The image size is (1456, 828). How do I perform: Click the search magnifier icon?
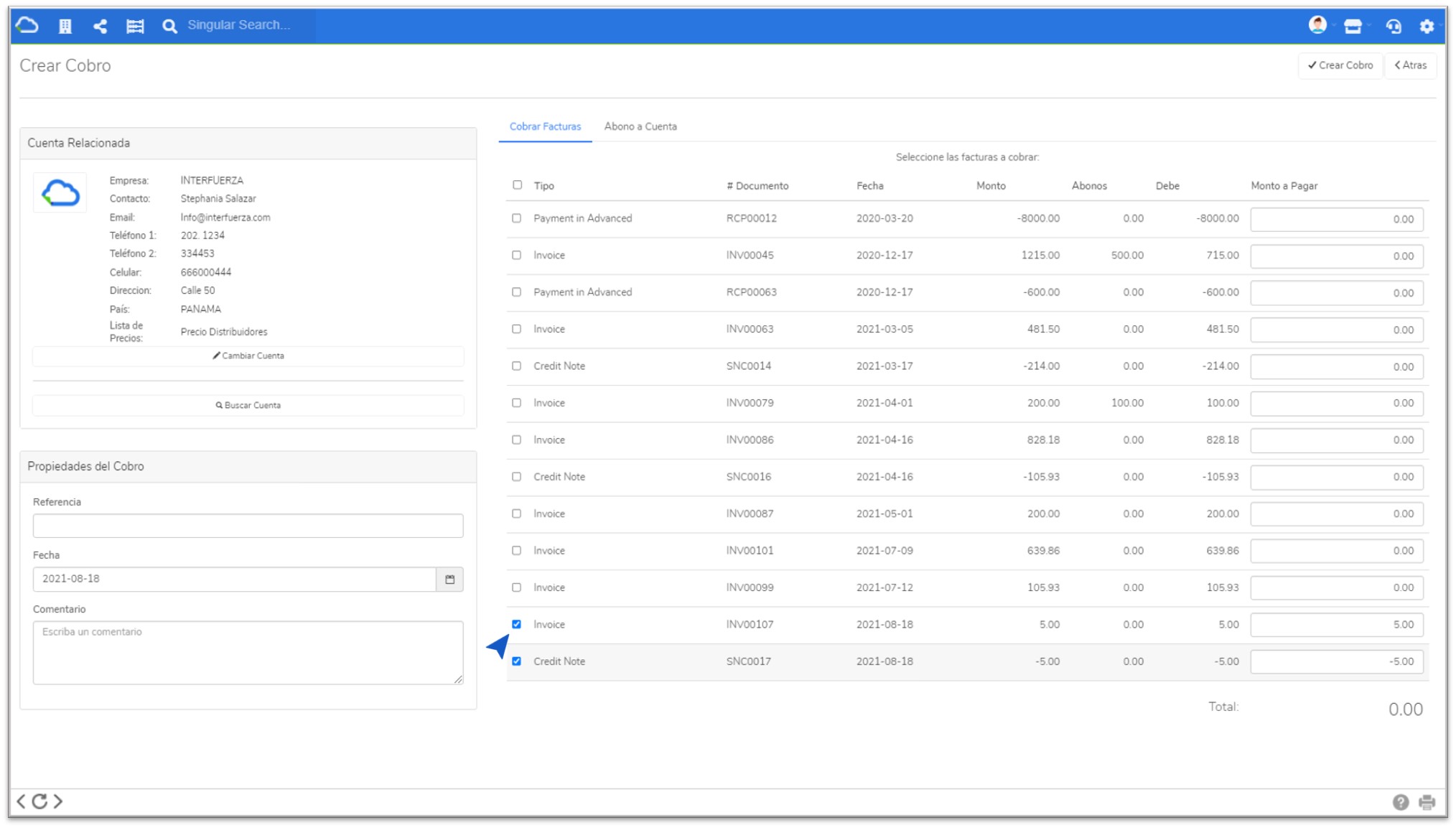(169, 27)
